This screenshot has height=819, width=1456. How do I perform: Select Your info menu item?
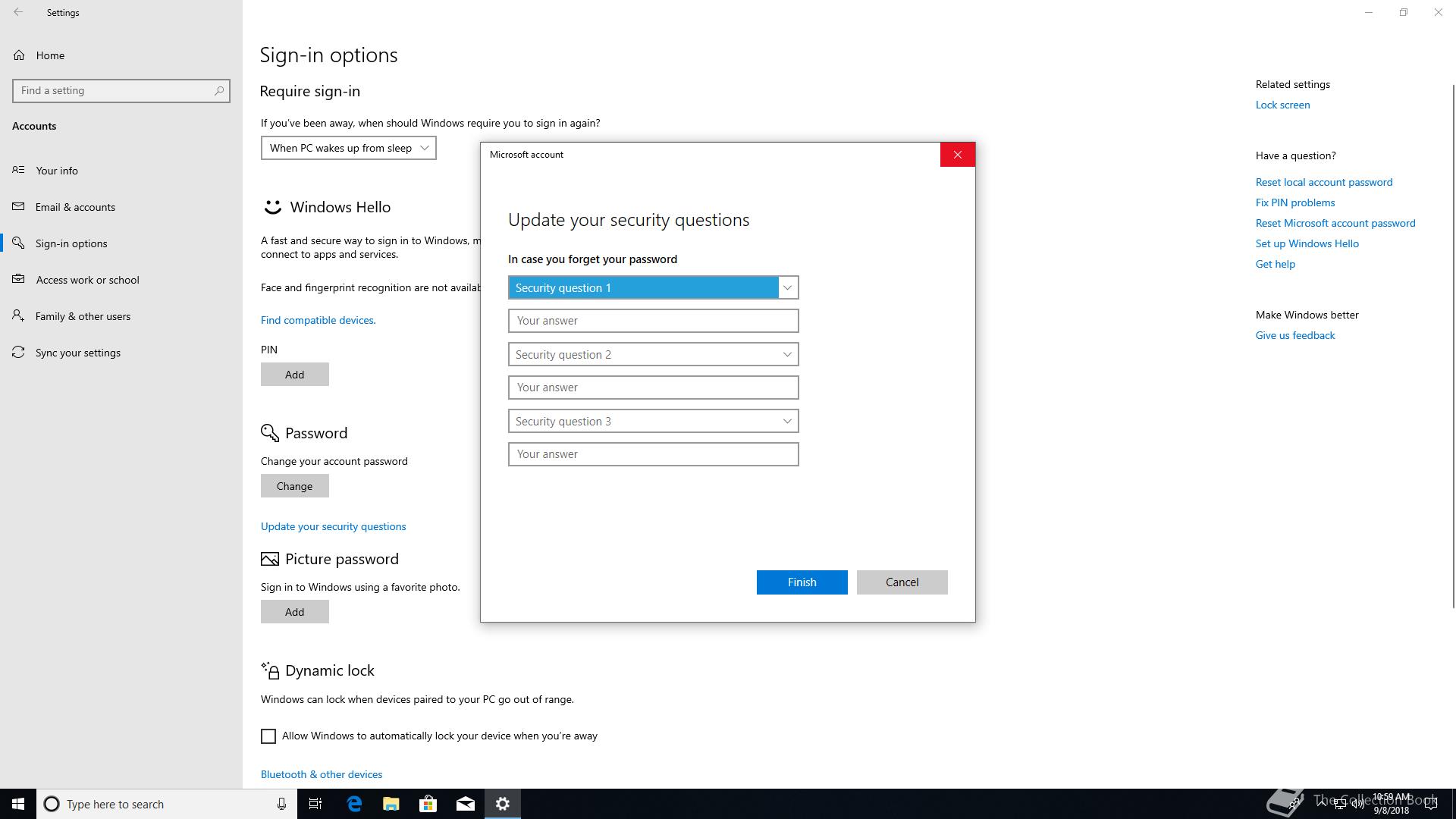[x=57, y=171]
